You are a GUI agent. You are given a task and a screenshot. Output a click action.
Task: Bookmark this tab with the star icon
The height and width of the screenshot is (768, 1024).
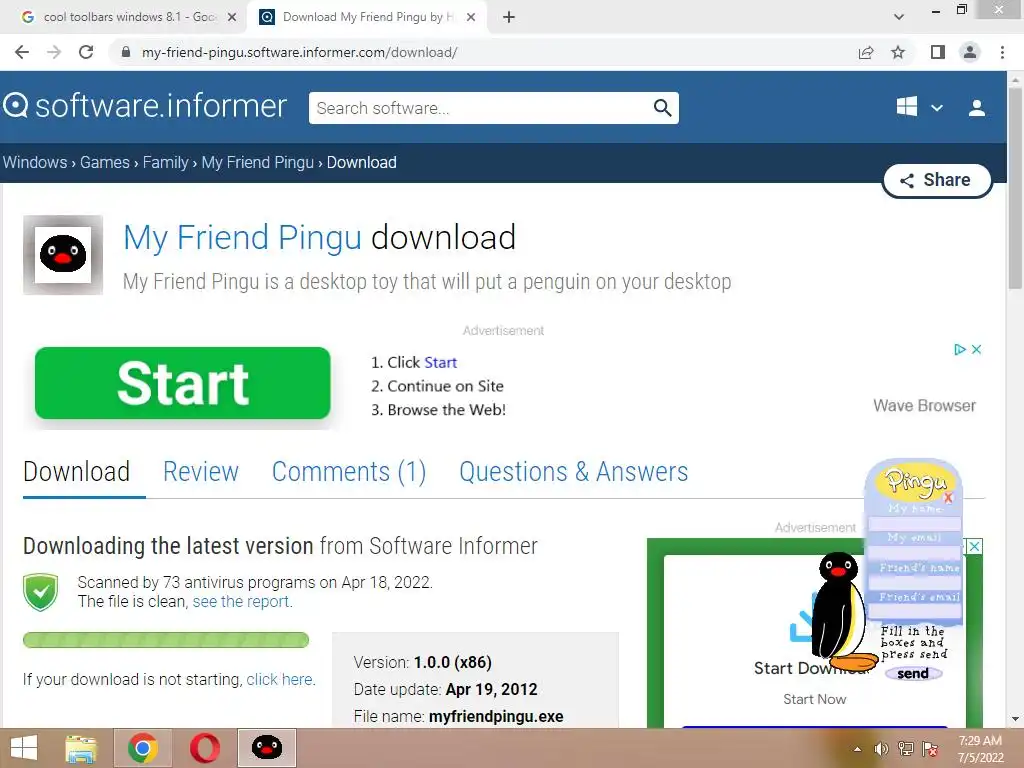tap(898, 52)
